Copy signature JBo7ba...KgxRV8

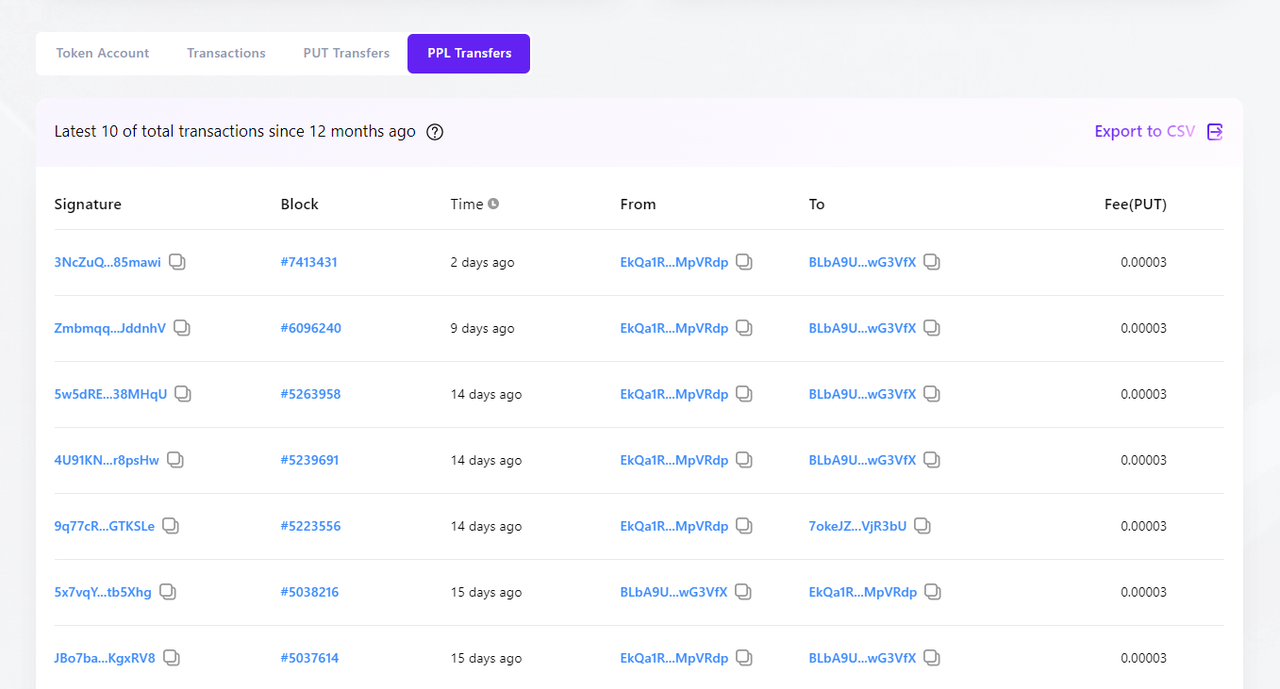click(172, 658)
